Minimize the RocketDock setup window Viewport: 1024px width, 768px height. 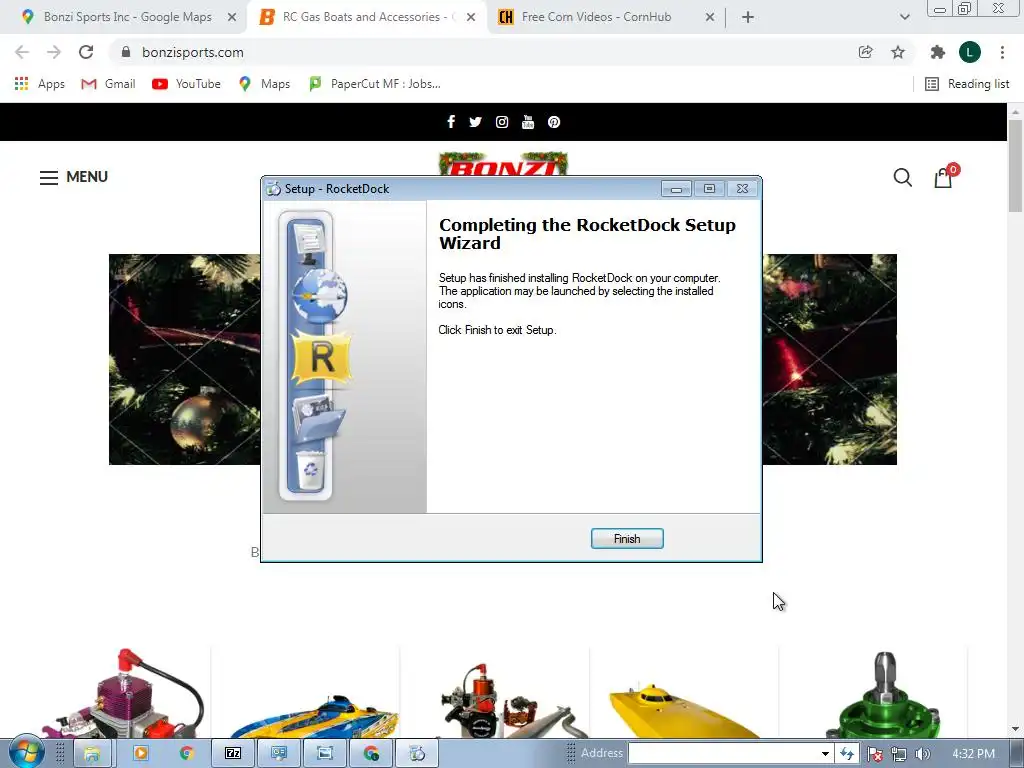click(x=677, y=189)
